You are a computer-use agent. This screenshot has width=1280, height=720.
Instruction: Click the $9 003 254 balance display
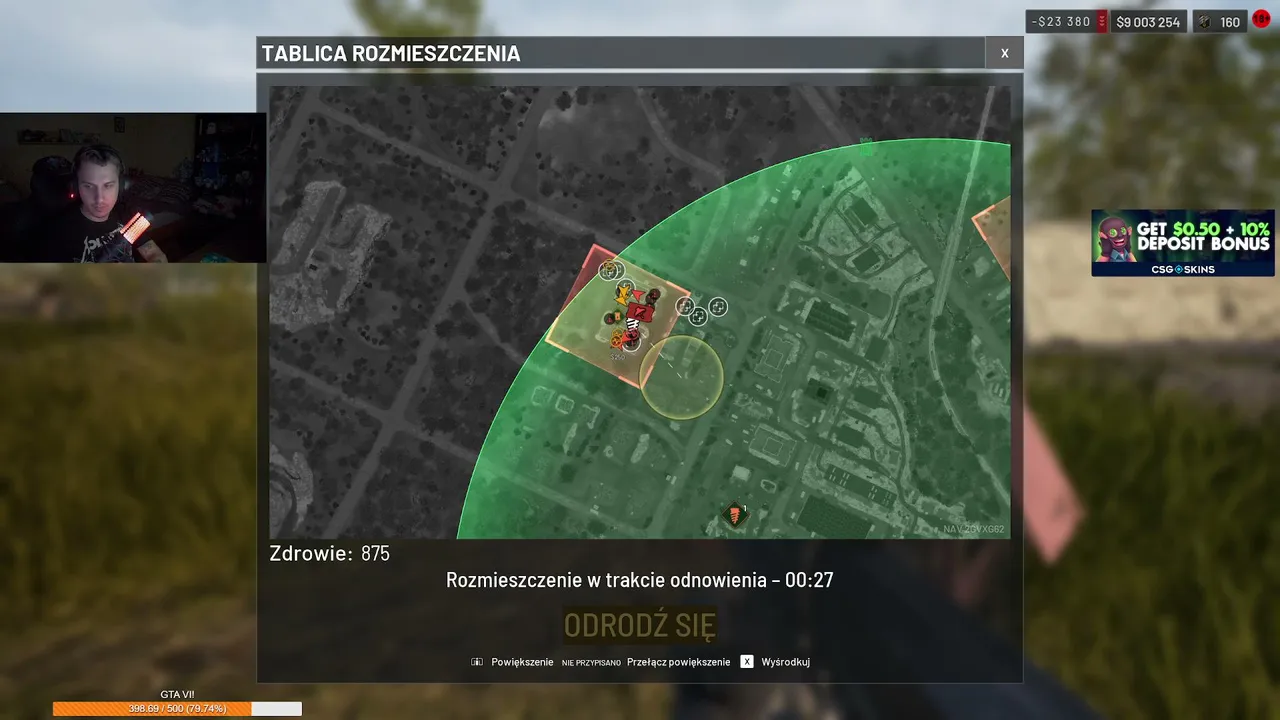[1148, 22]
